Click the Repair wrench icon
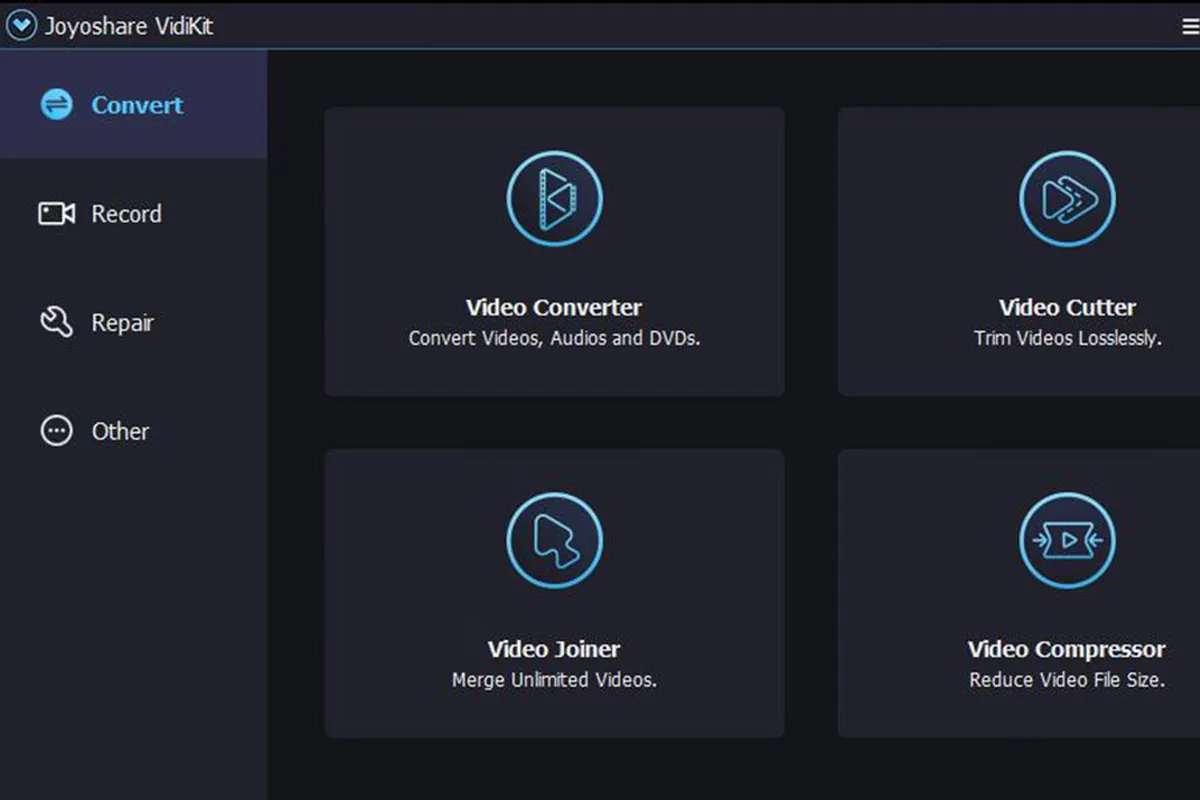The height and width of the screenshot is (800, 1200). (56, 322)
